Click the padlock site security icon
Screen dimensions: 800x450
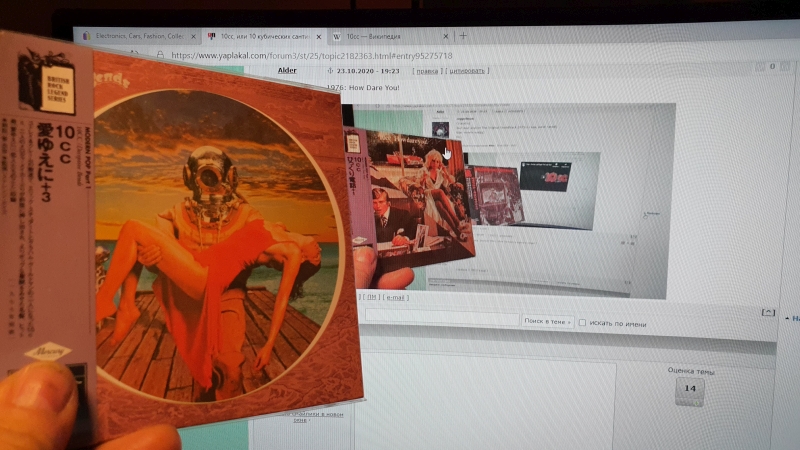coord(160,55)
